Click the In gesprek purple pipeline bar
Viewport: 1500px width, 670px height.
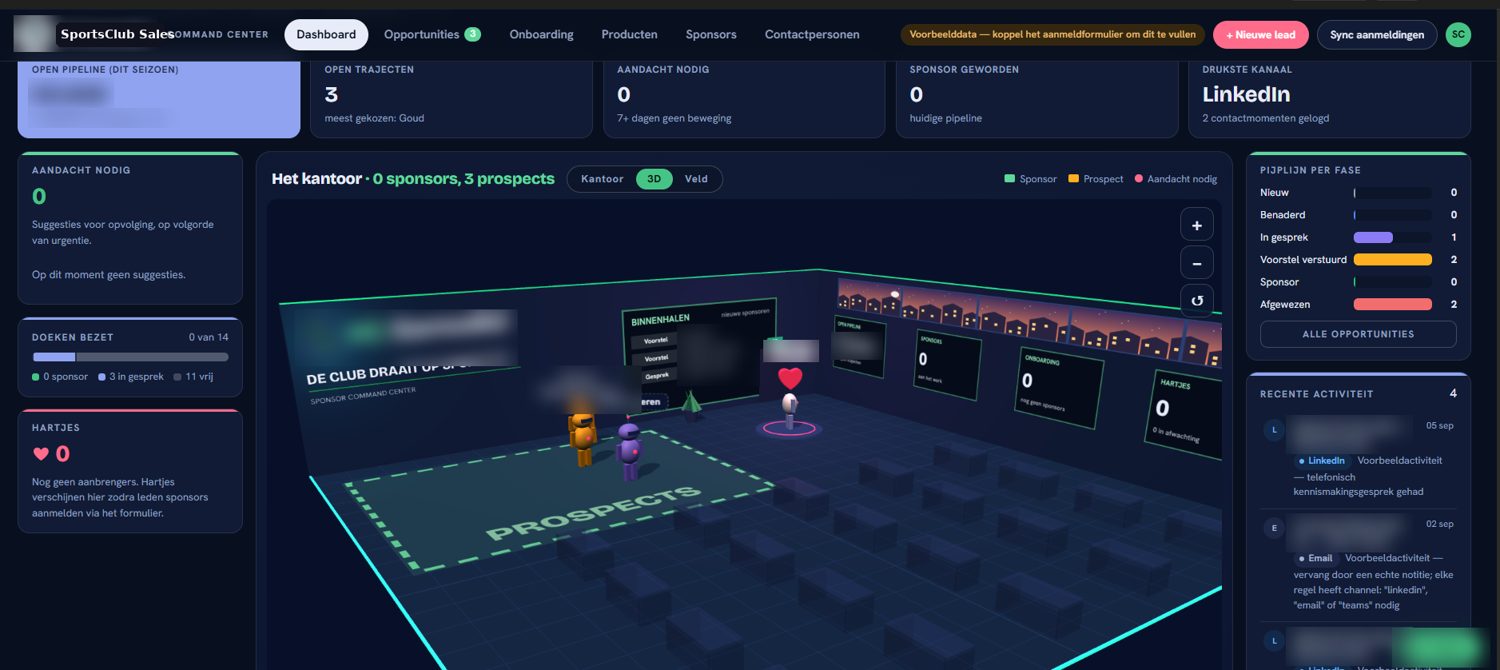1372,237
